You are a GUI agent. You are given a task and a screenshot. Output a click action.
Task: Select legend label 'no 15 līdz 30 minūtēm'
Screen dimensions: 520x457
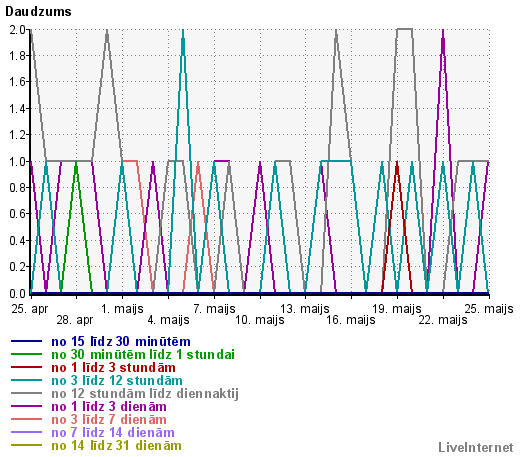(x=121, y=342)
